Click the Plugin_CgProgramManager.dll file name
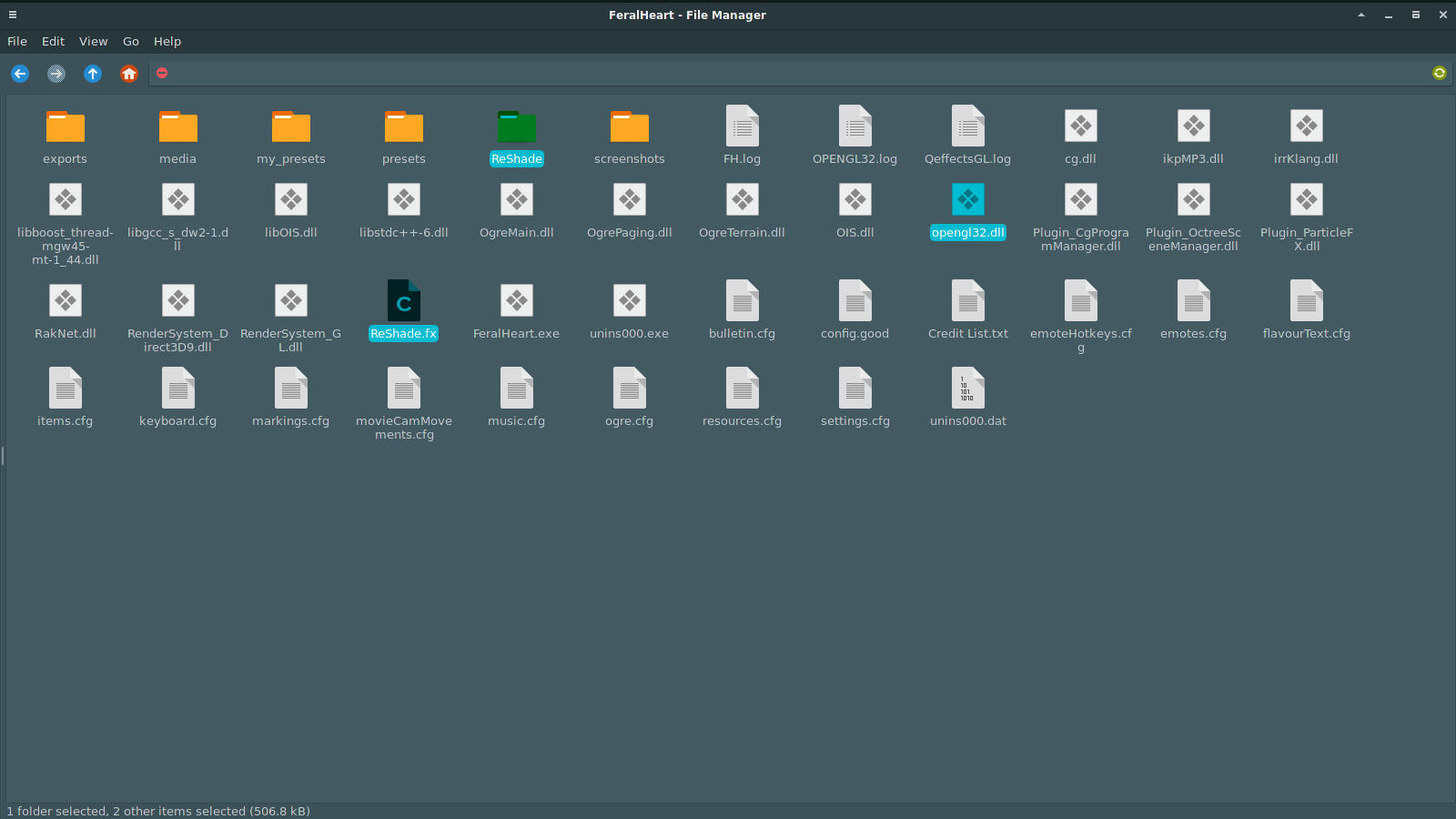This screenshot has width=1456, height=819. click(1081, 239)
